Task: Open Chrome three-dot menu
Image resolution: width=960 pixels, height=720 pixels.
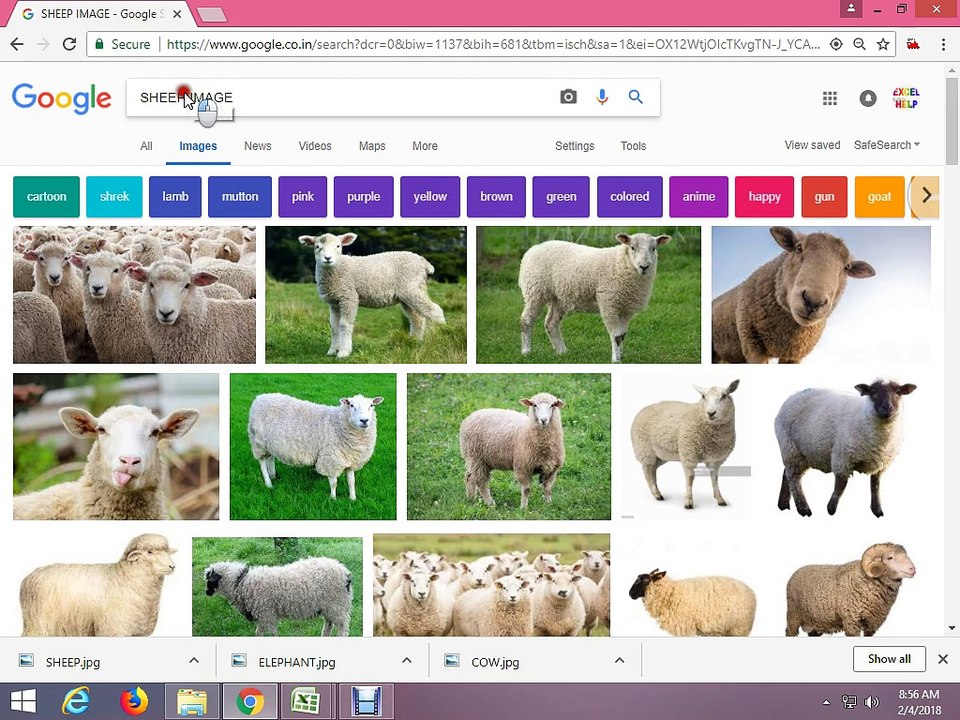Action: pos(943,44)
